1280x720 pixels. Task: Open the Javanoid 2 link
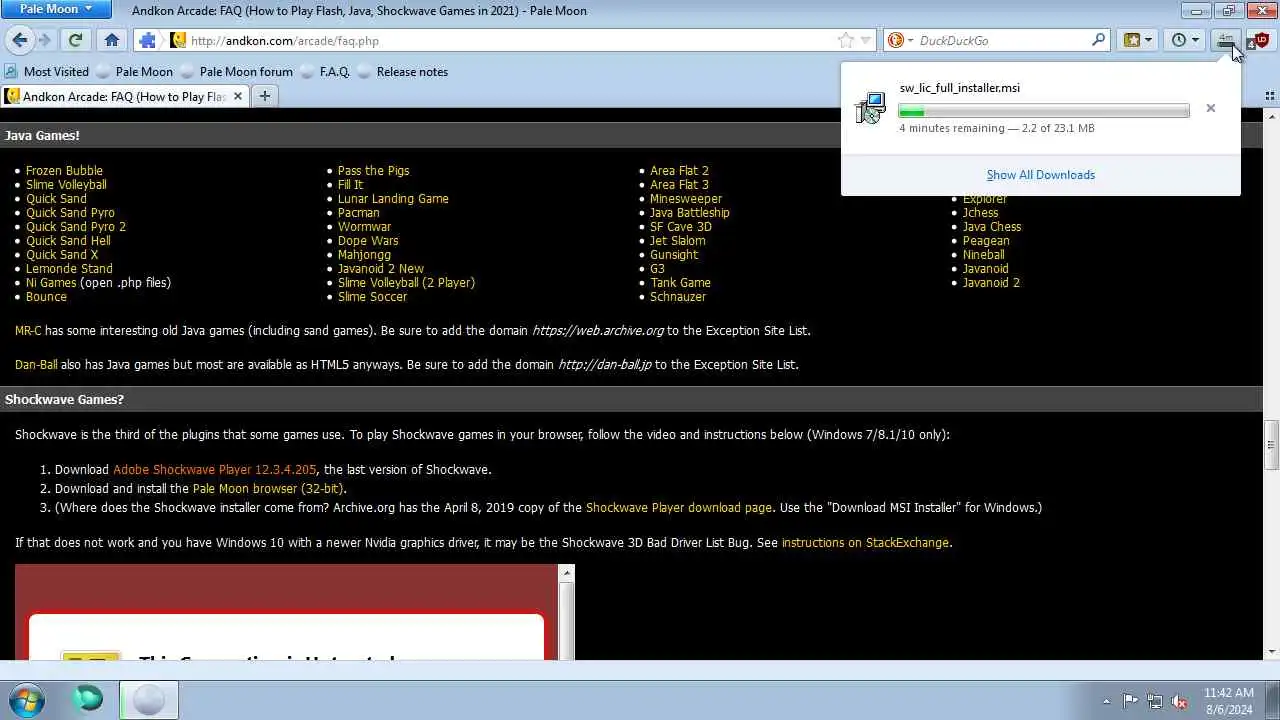click(991, 283)
